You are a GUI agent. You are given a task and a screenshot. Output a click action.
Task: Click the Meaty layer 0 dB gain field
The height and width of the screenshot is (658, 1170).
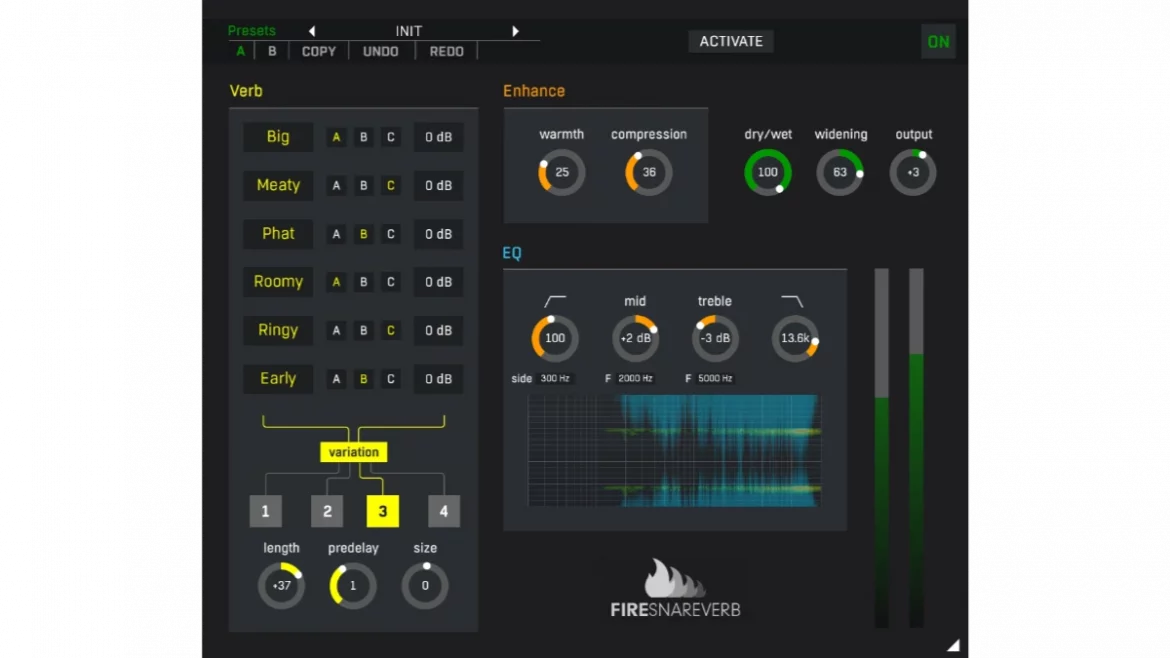[x=438, y=186]
